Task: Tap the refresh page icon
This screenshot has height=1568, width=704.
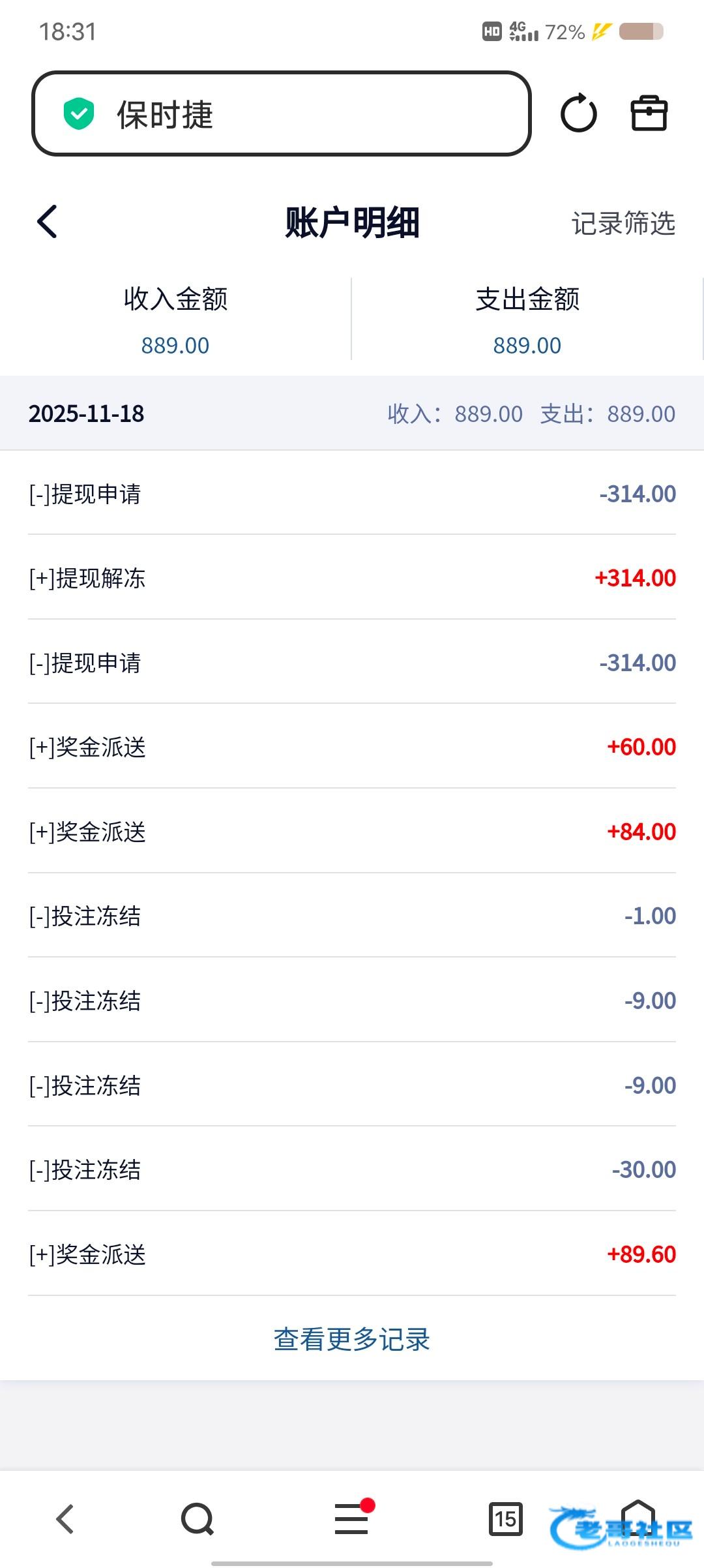Action: [578, 113]
